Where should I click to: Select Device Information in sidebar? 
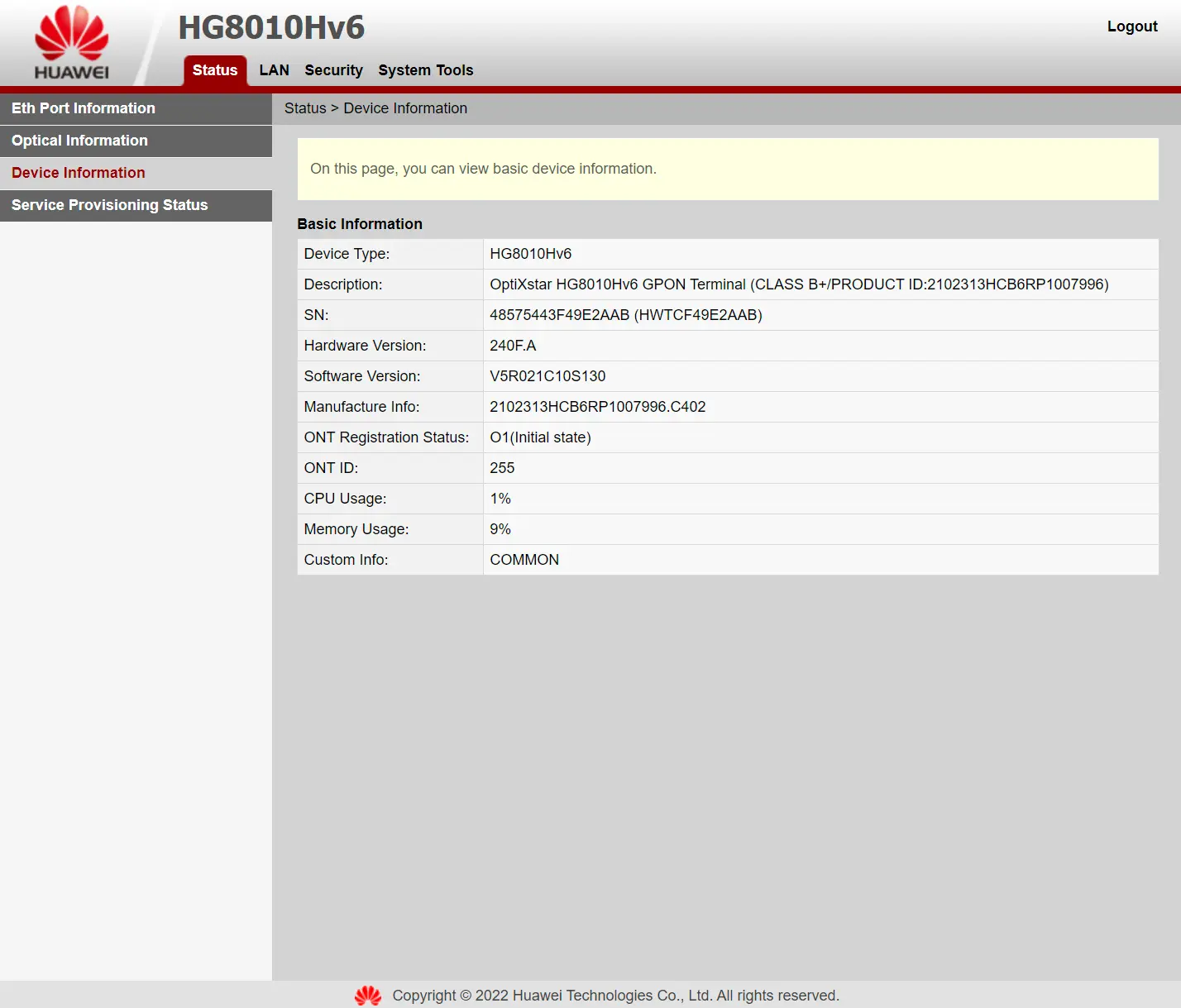pyautogui.click(x=136, y=173)
